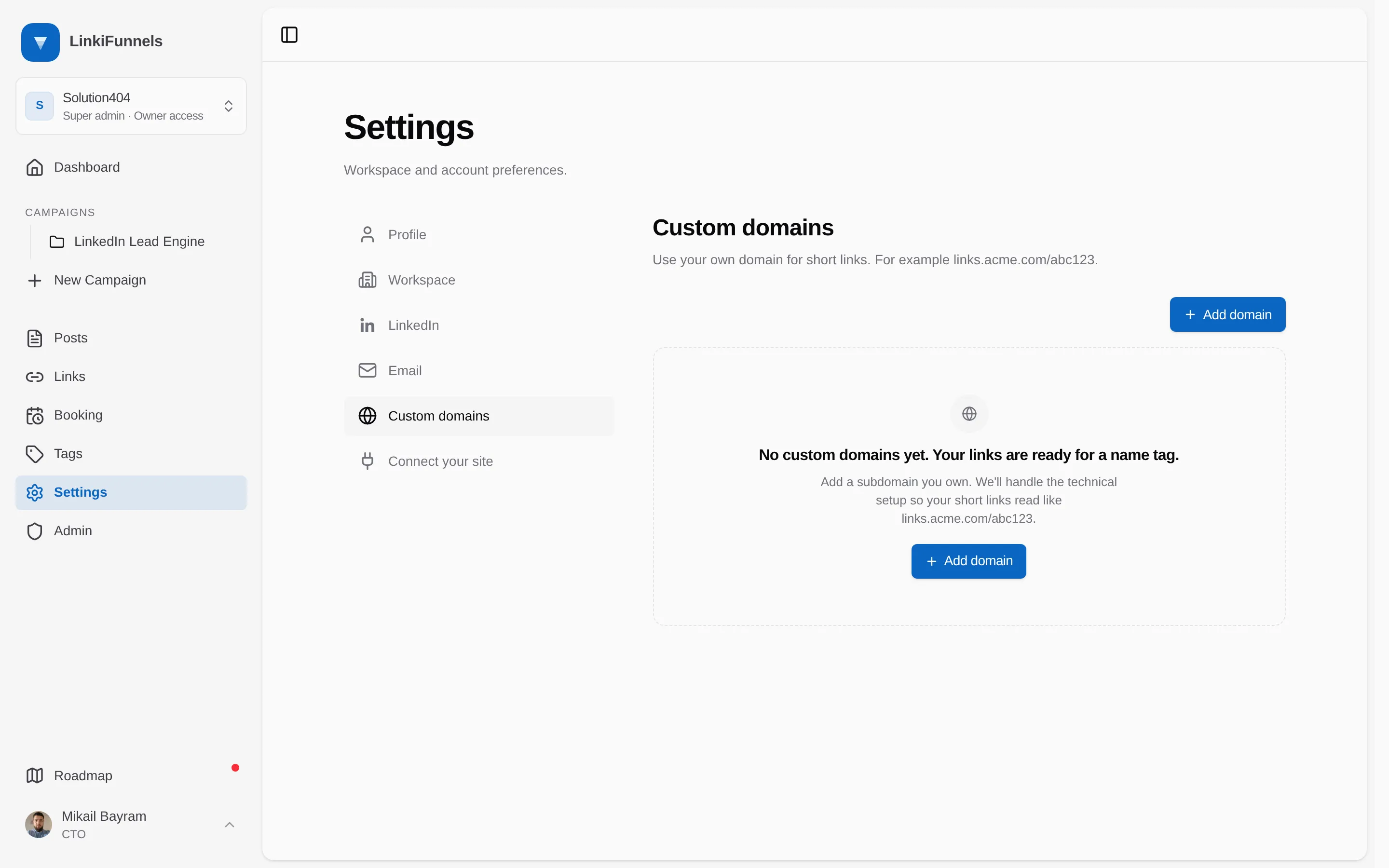Open Links via the chain icon

[x=34, y=377]
